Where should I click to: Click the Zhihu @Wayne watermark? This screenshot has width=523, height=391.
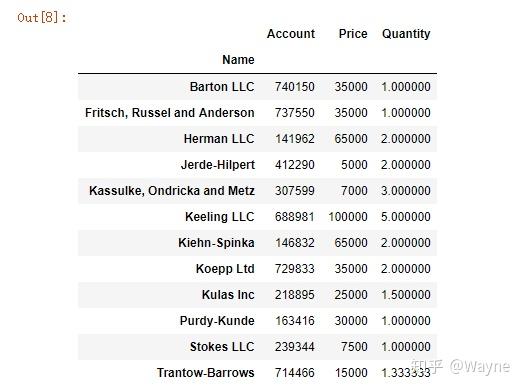[460, 367]
